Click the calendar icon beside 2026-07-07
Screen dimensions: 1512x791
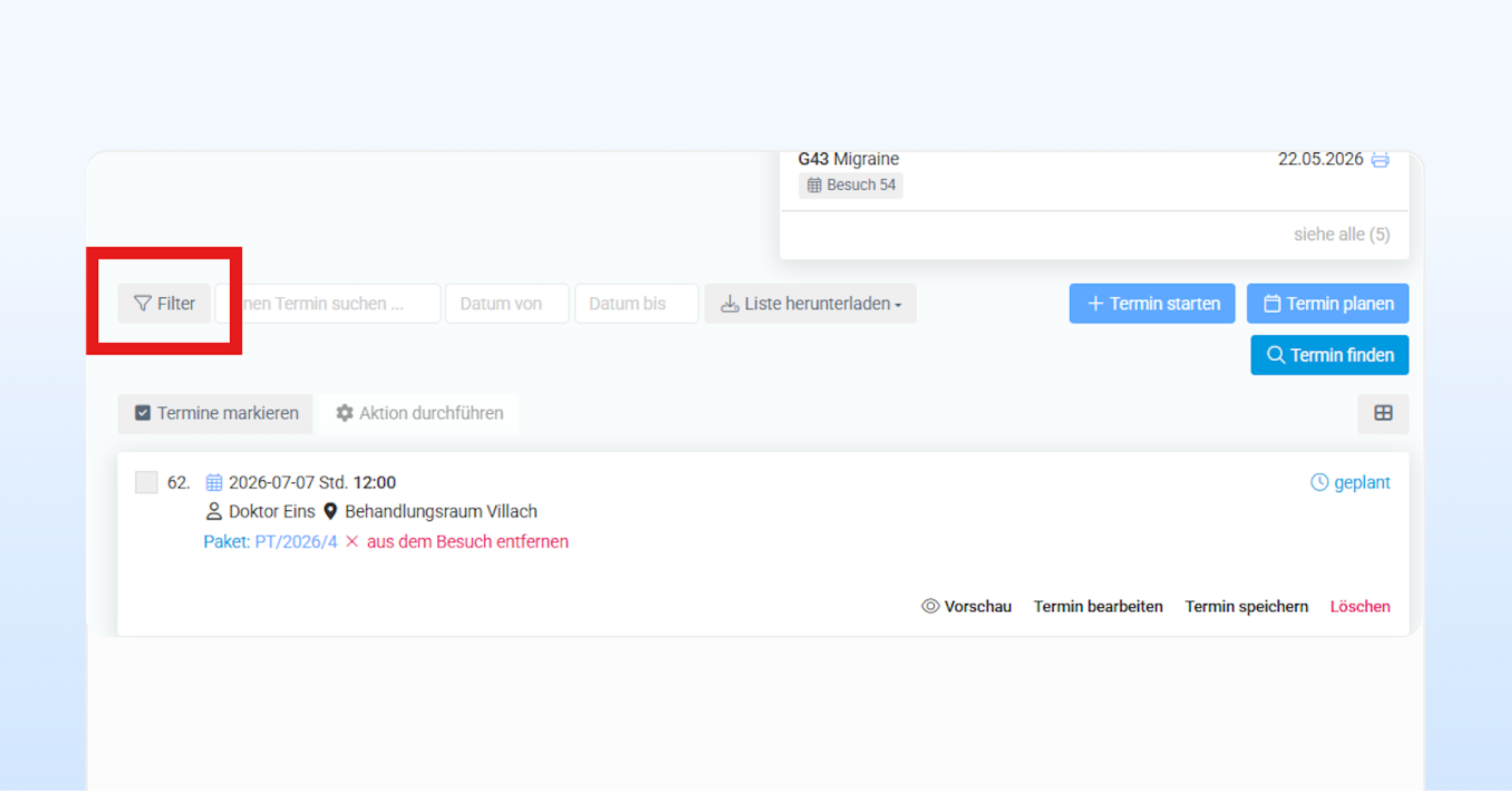point(214,482)
